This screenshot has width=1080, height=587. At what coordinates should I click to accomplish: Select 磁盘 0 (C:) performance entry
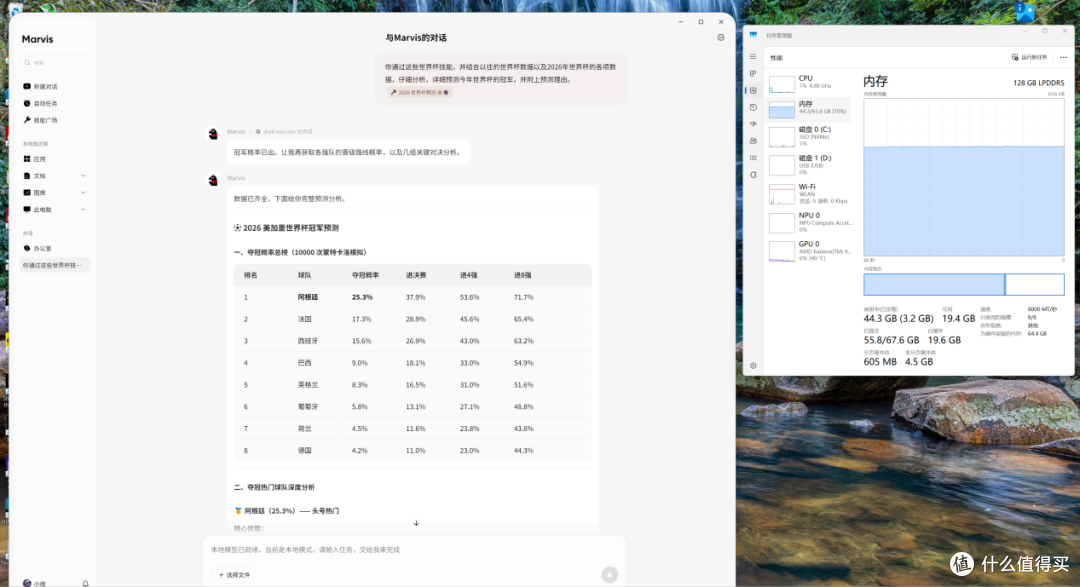click(x=809, y=136)
